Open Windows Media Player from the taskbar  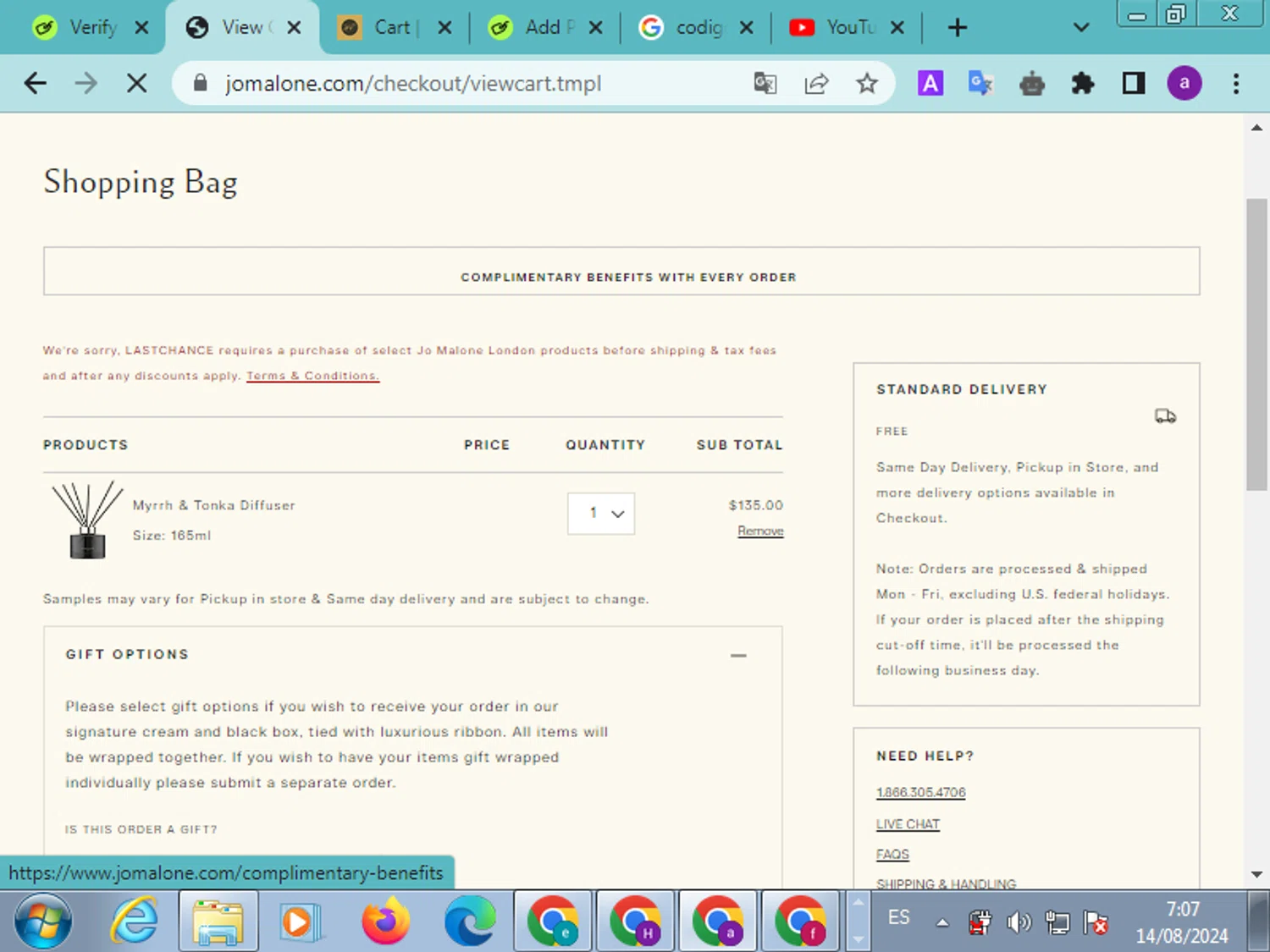click(x=301, y=921)
